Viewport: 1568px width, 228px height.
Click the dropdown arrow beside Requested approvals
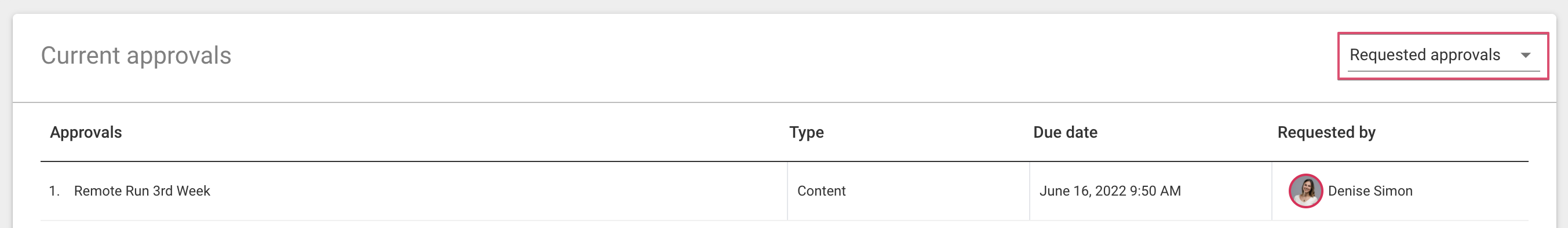click(1525, 56)
